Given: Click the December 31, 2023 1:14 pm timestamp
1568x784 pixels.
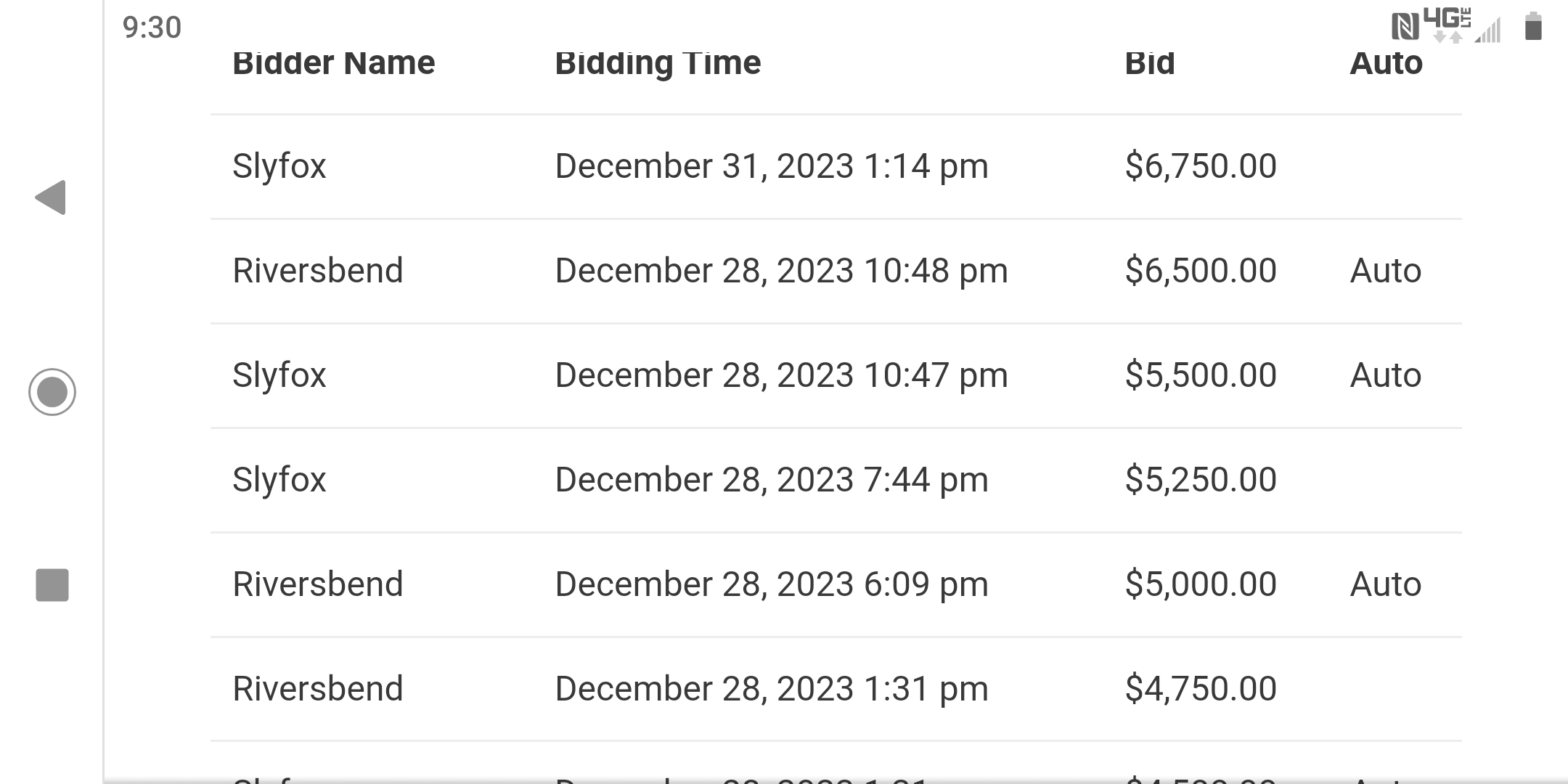Looking at the screenshot, I should pos(772,166).
